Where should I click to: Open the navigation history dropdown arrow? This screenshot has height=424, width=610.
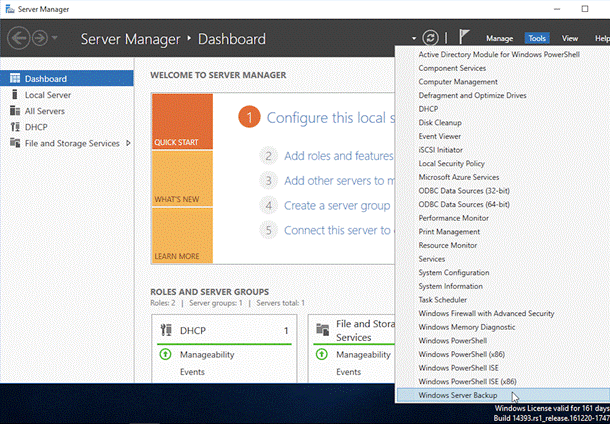(x=55, y=39)
